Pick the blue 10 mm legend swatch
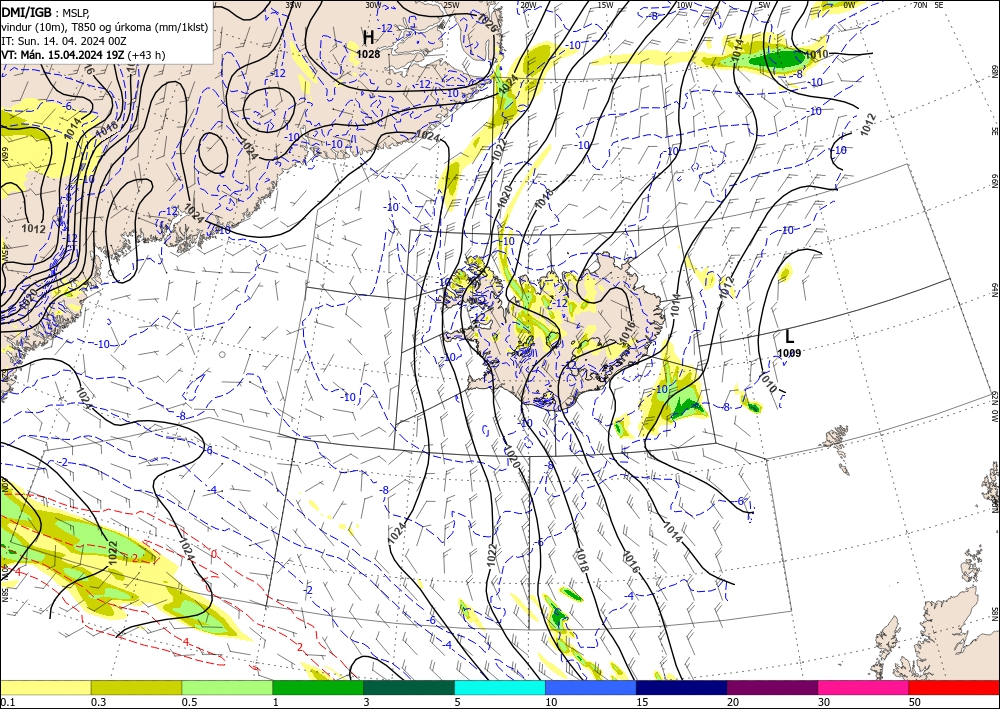Image resolution: width=1000 pixels, height=709 pixels. (591, 687)
